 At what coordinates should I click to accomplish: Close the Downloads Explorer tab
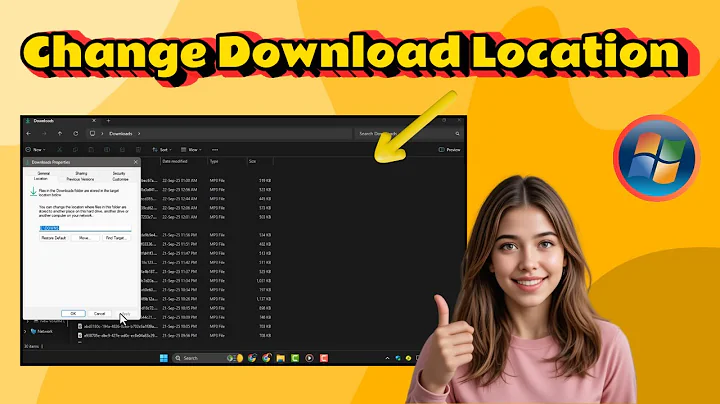94,121
